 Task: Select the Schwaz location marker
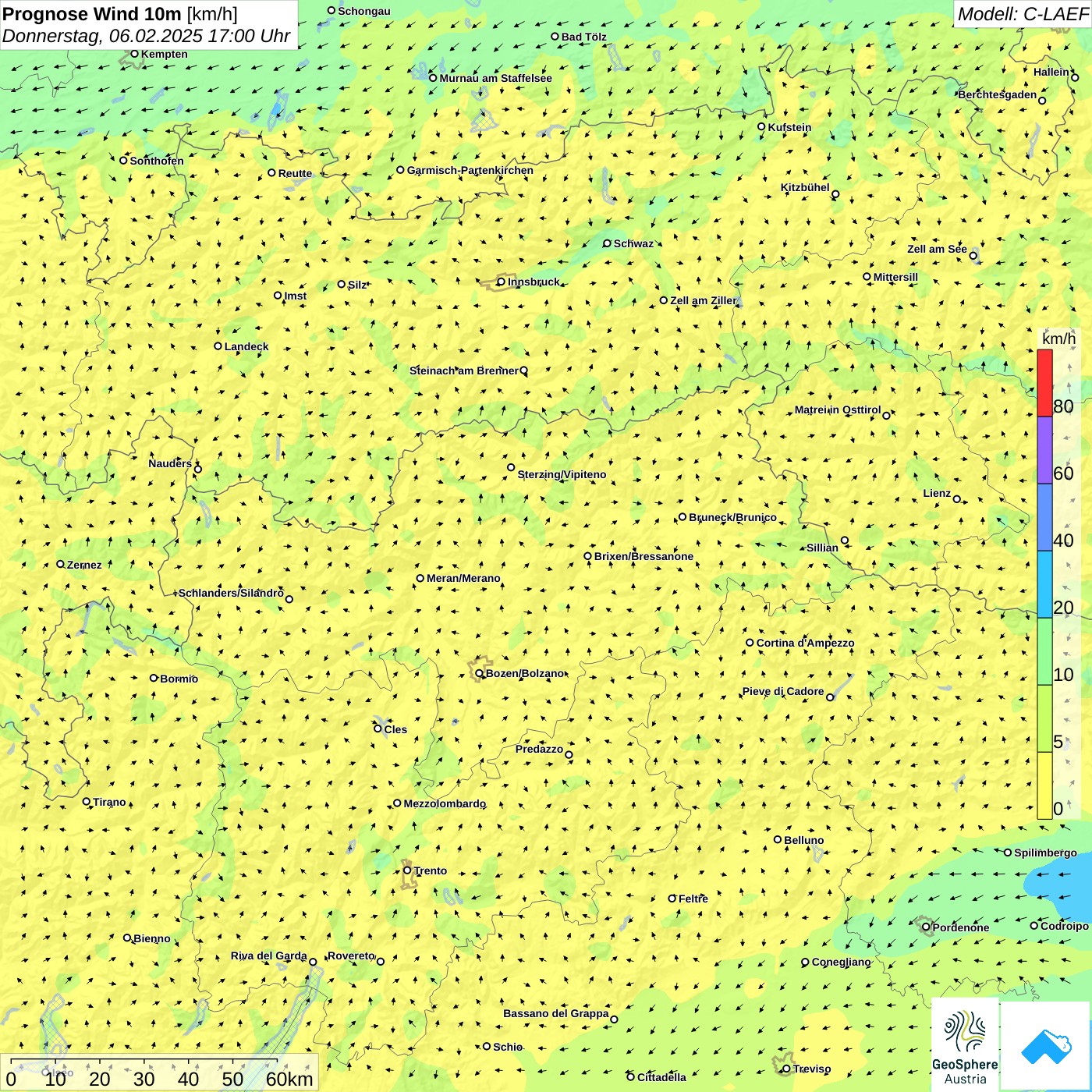coord(607,243)
